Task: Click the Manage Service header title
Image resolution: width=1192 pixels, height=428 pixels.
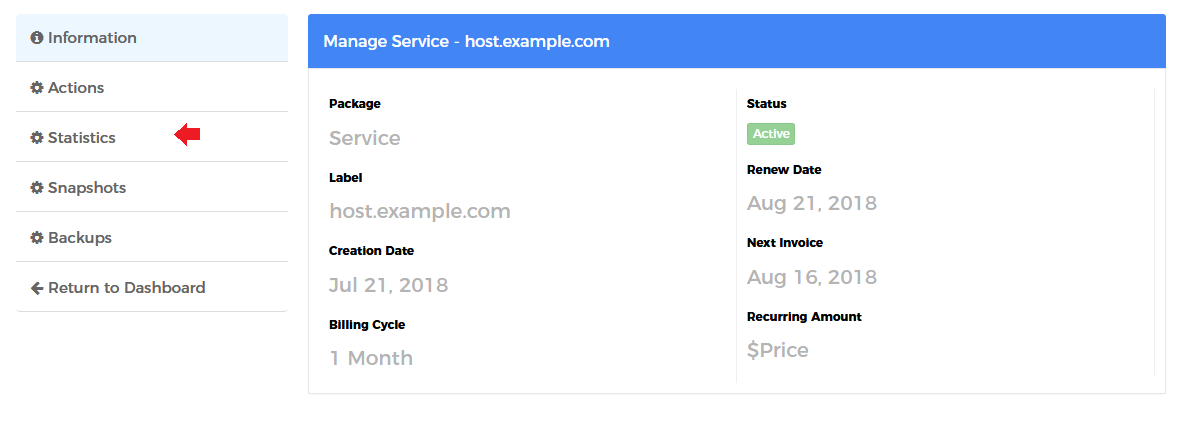Action: [x=466, y=41]
